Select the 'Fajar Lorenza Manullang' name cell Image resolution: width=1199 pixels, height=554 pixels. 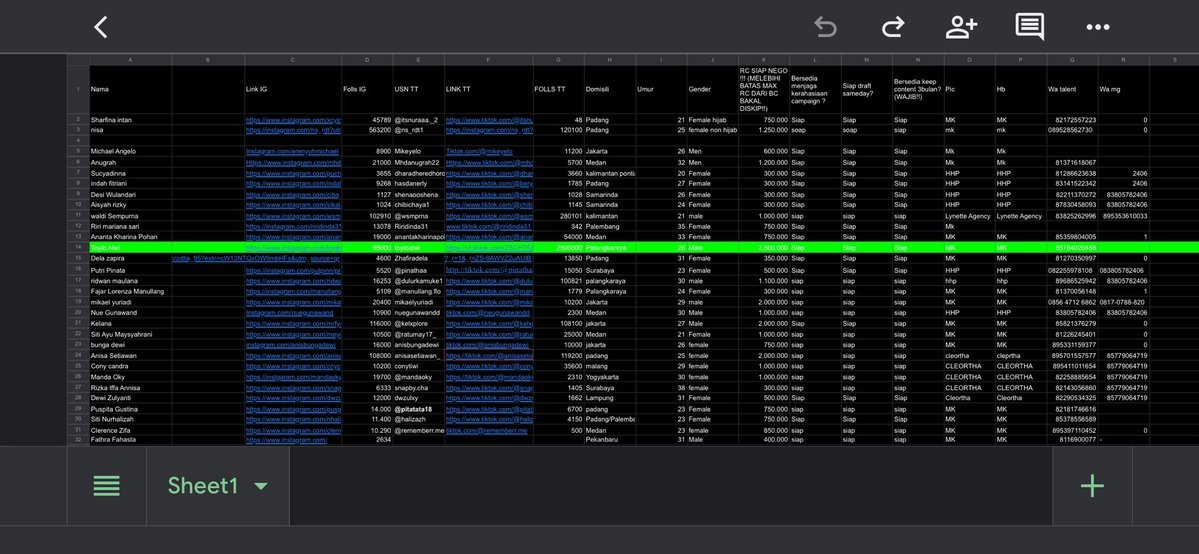pyautogui.click(x=130, y=292)
